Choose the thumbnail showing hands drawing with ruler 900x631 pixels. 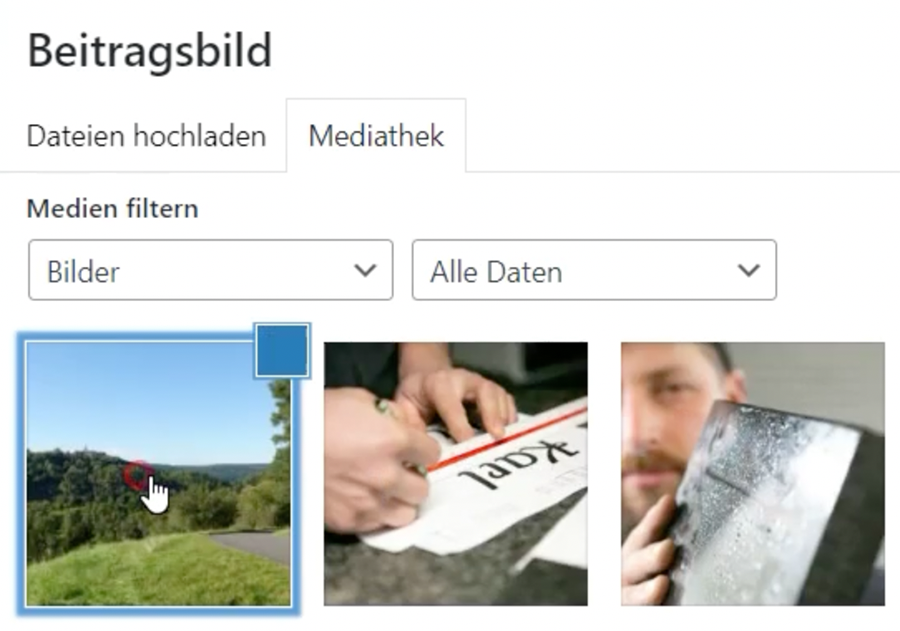tap(456, 474)
